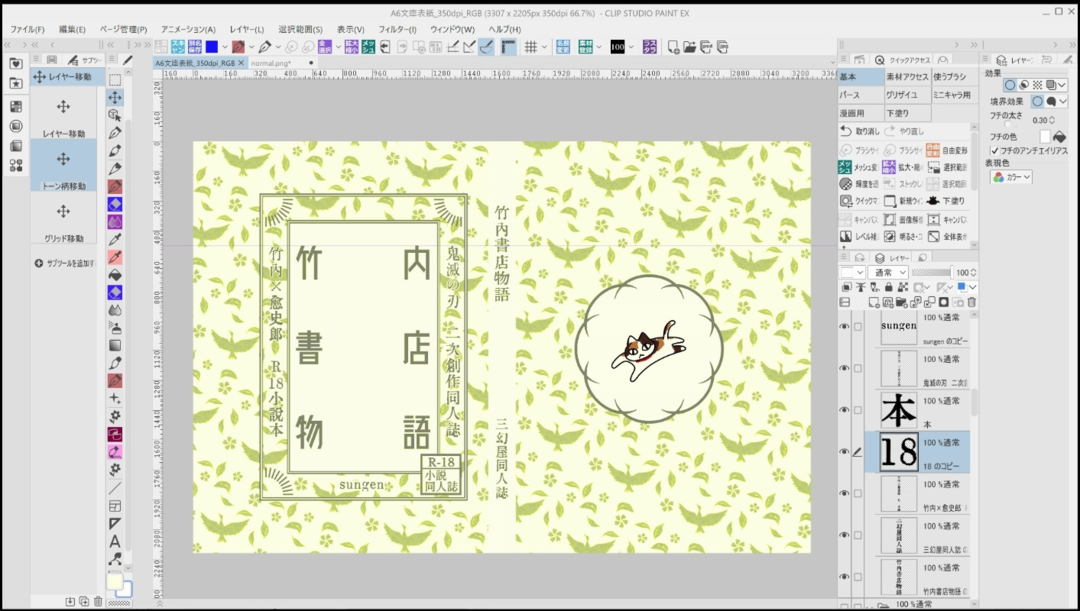This screenshot has height=611, width=1080.
Task: Choose the frame border panel tool
Action: tap(115, 506)
